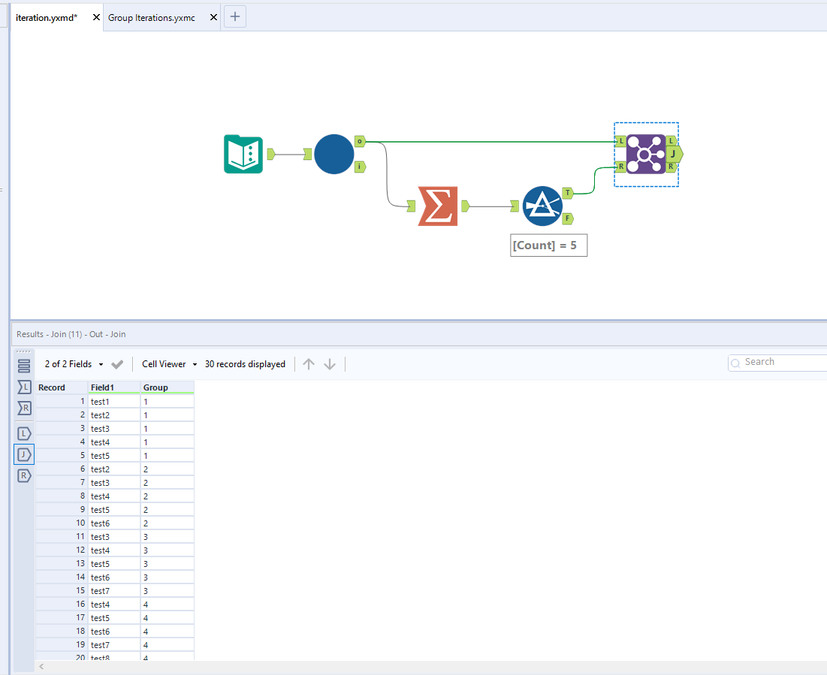Select the Join tool
Screen dimensions: 827x675
[x=646, y=154]
